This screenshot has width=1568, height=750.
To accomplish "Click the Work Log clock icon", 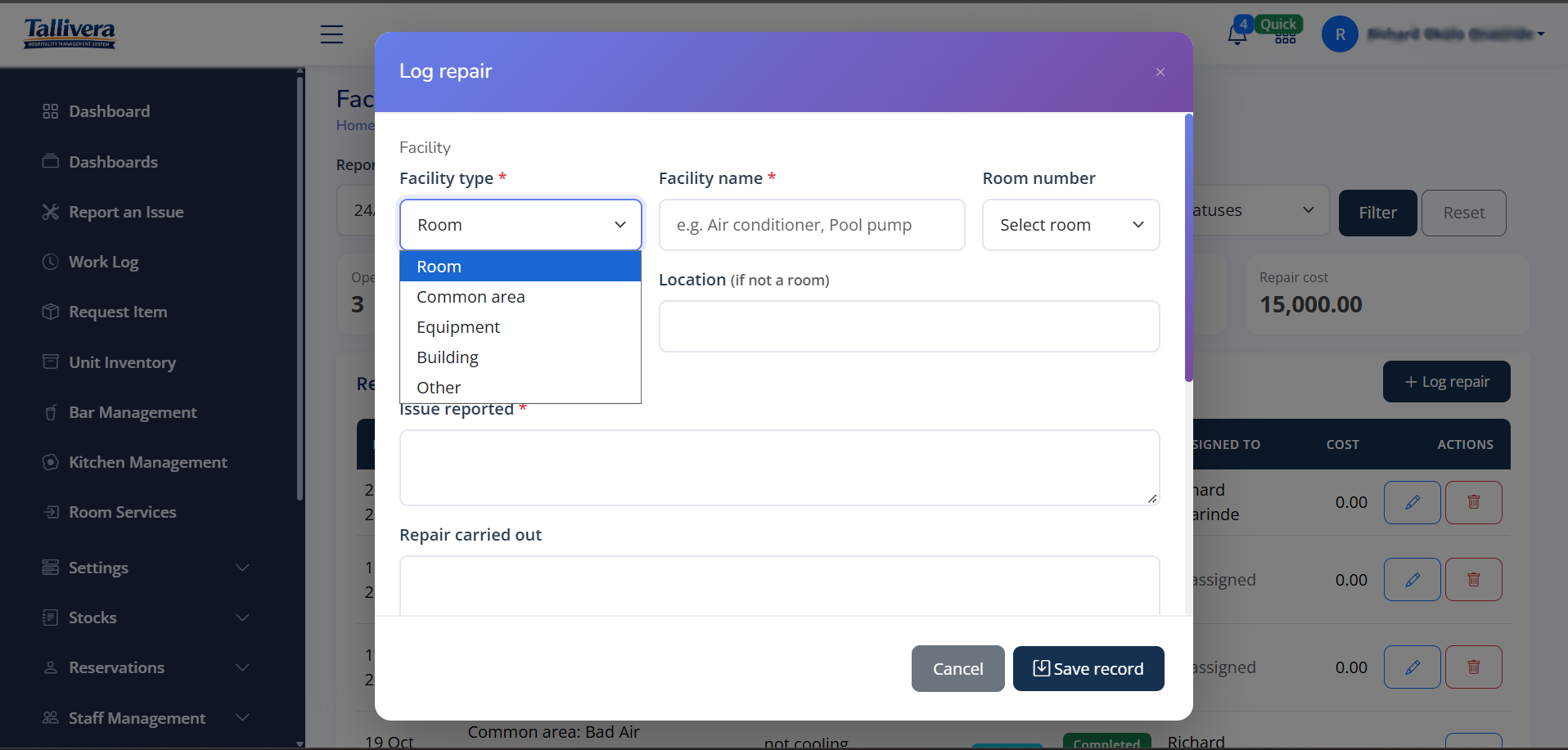I will pos(51,262).
